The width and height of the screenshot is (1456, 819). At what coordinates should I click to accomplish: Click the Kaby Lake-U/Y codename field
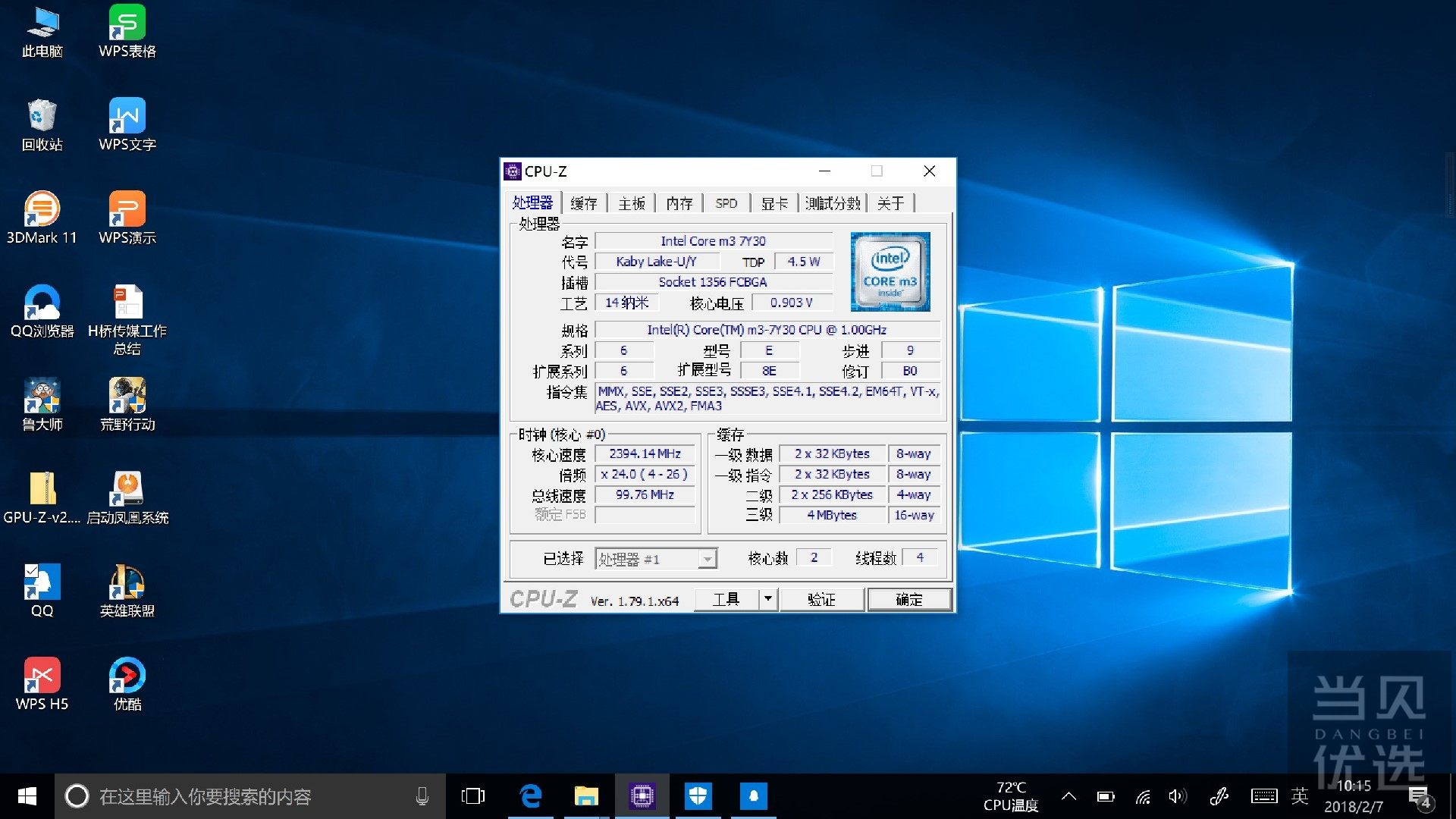[657, 262]
